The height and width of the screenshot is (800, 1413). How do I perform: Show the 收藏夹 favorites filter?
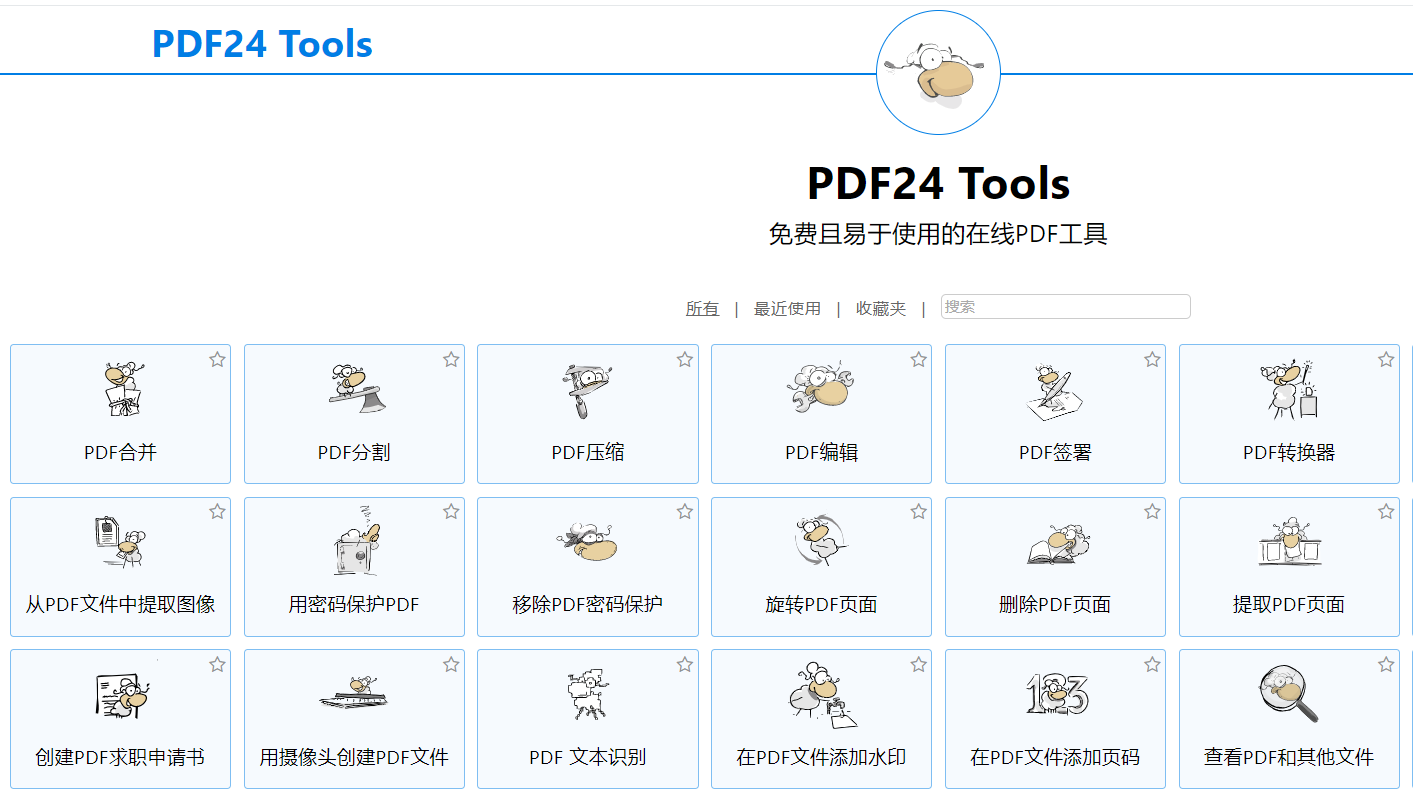[x=881, y=309]
